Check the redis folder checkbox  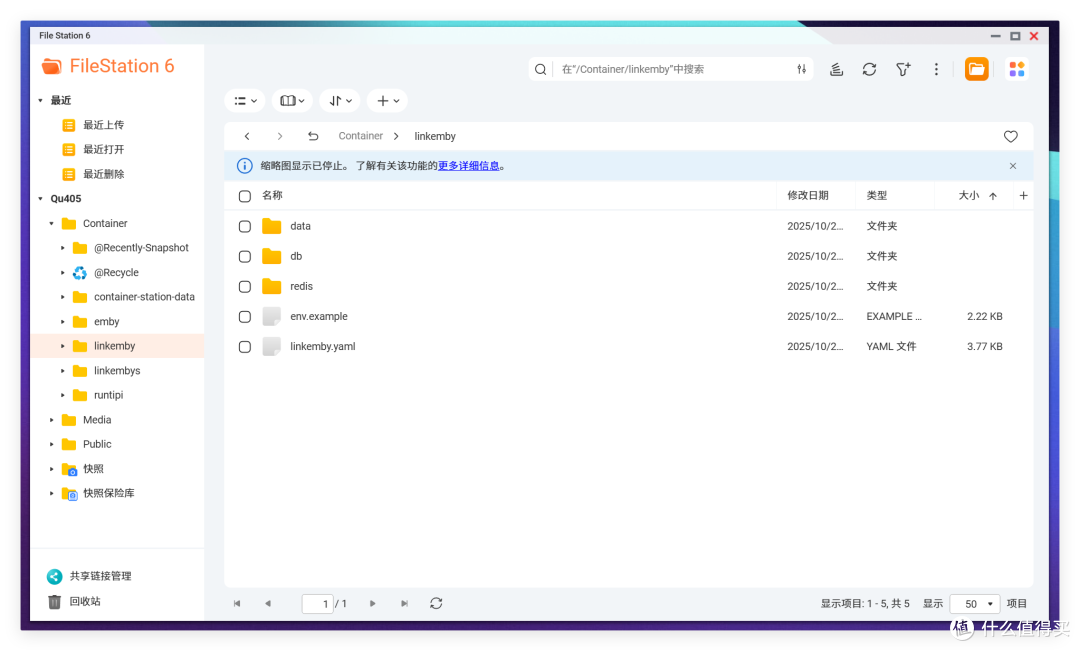point(245,287)
